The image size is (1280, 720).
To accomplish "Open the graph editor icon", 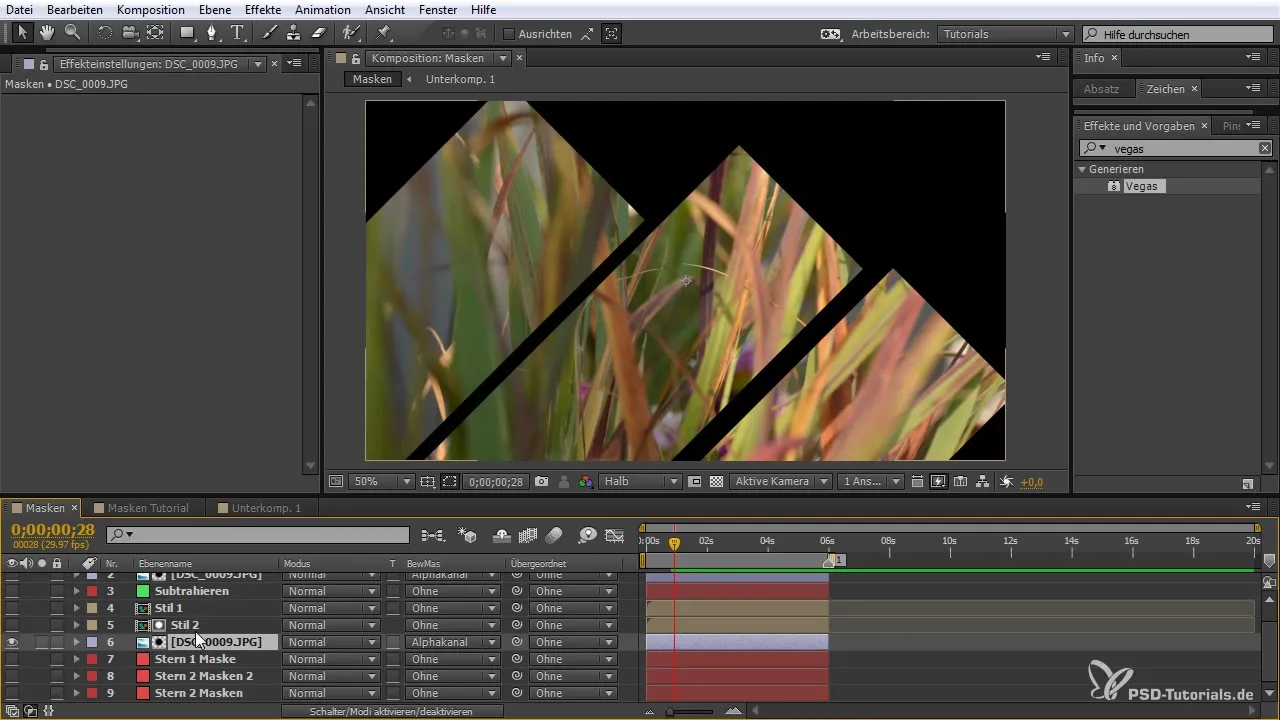I will tap(614, 536).
